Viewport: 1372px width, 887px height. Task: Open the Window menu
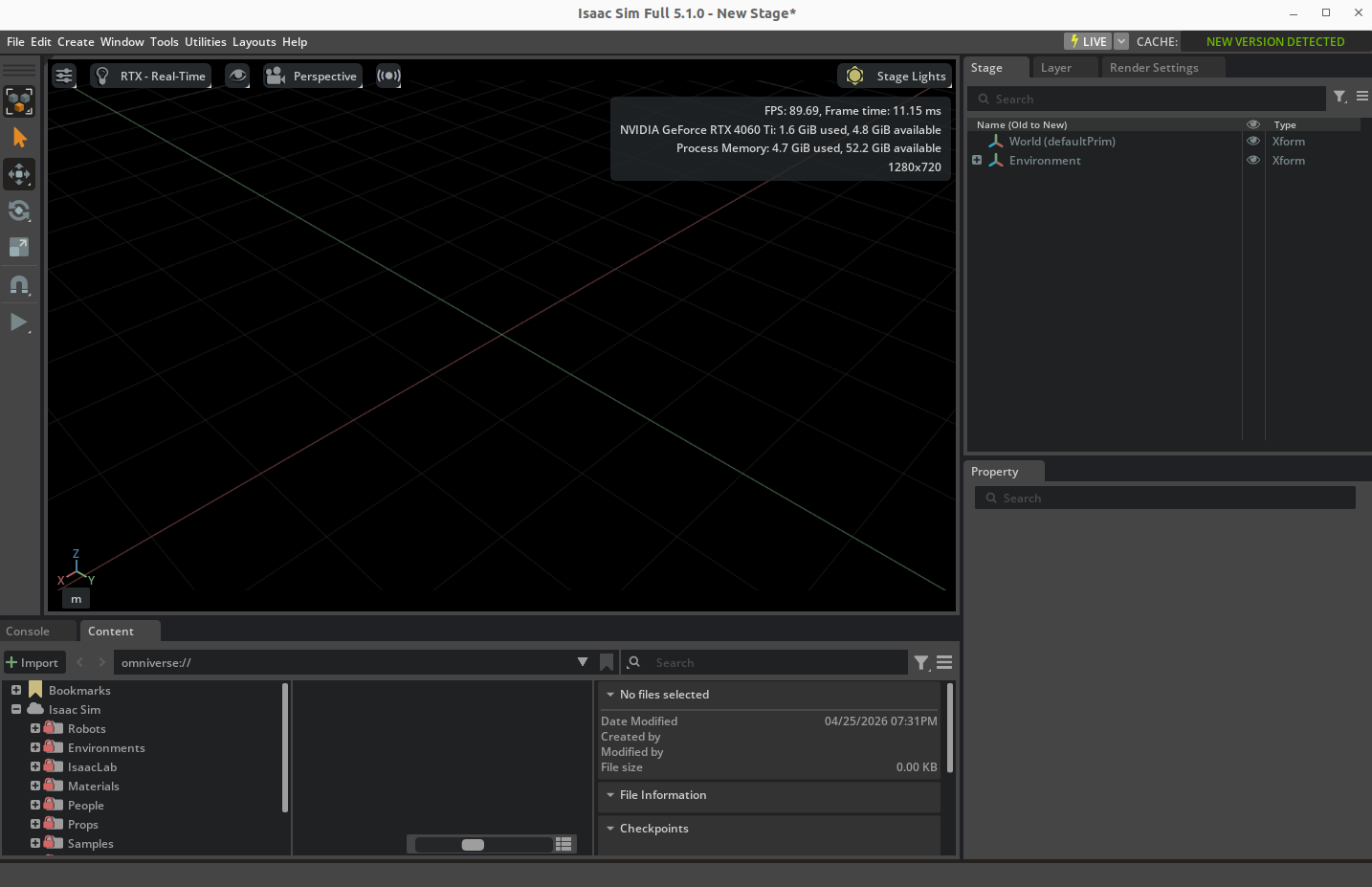tap(122, 42)
